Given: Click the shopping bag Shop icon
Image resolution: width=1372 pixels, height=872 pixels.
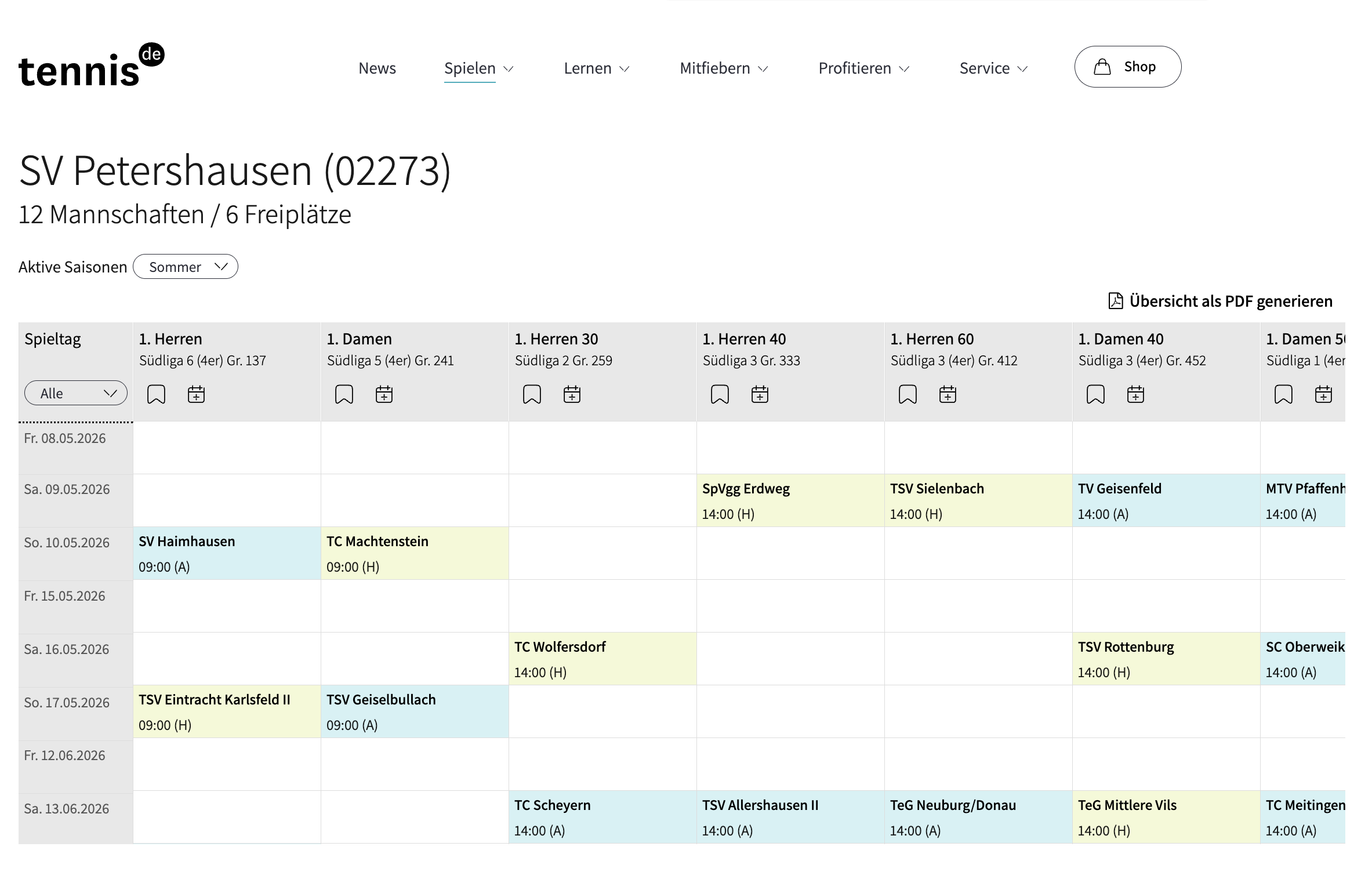Looking at the screenshot, I should click(1102, 67).
